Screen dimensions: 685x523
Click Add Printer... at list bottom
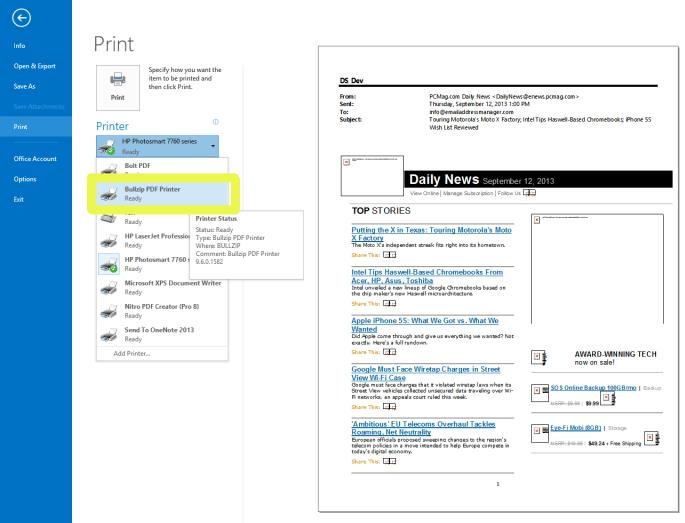(131, 353)
